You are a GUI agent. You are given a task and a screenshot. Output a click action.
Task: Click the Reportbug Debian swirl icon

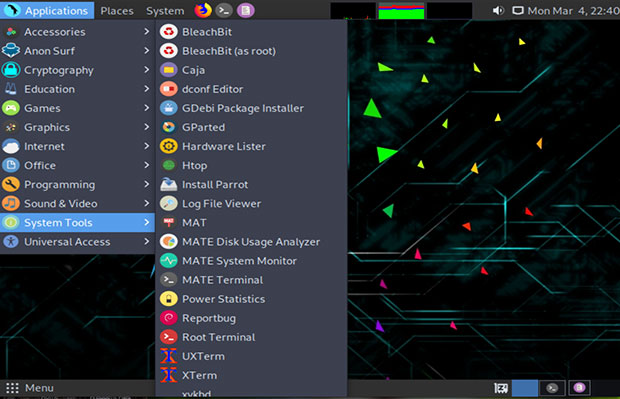pos(168,318)
